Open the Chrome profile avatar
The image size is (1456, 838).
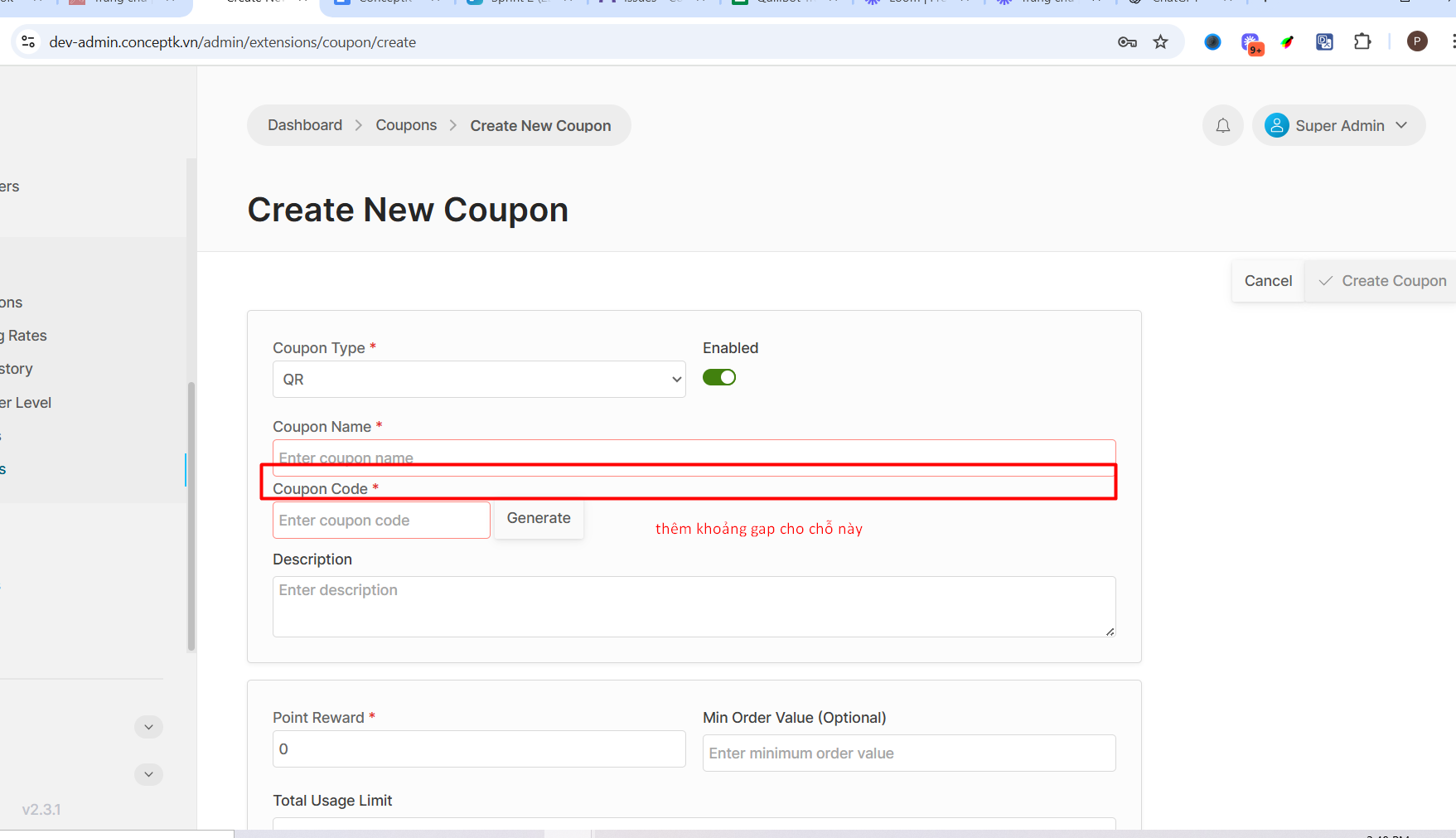point(1417,42)
